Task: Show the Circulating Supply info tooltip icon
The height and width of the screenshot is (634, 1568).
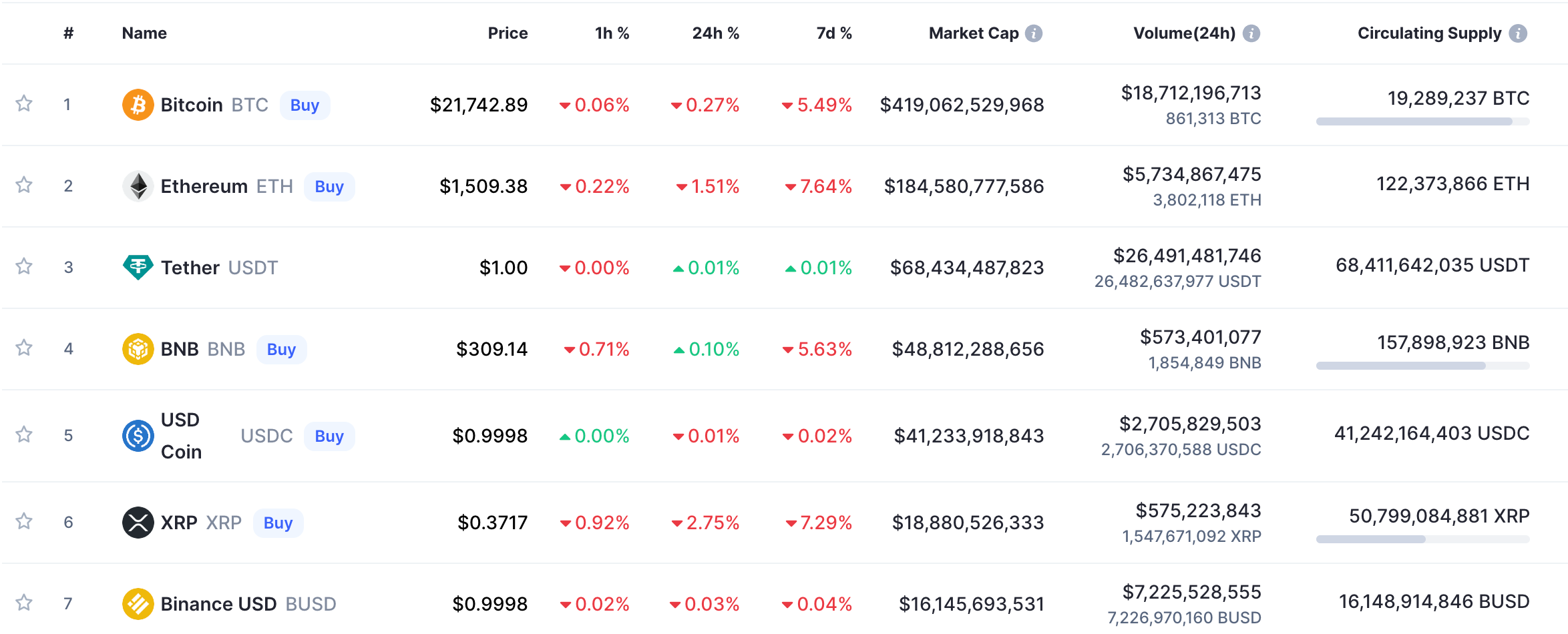Action: pos(1518,33)
